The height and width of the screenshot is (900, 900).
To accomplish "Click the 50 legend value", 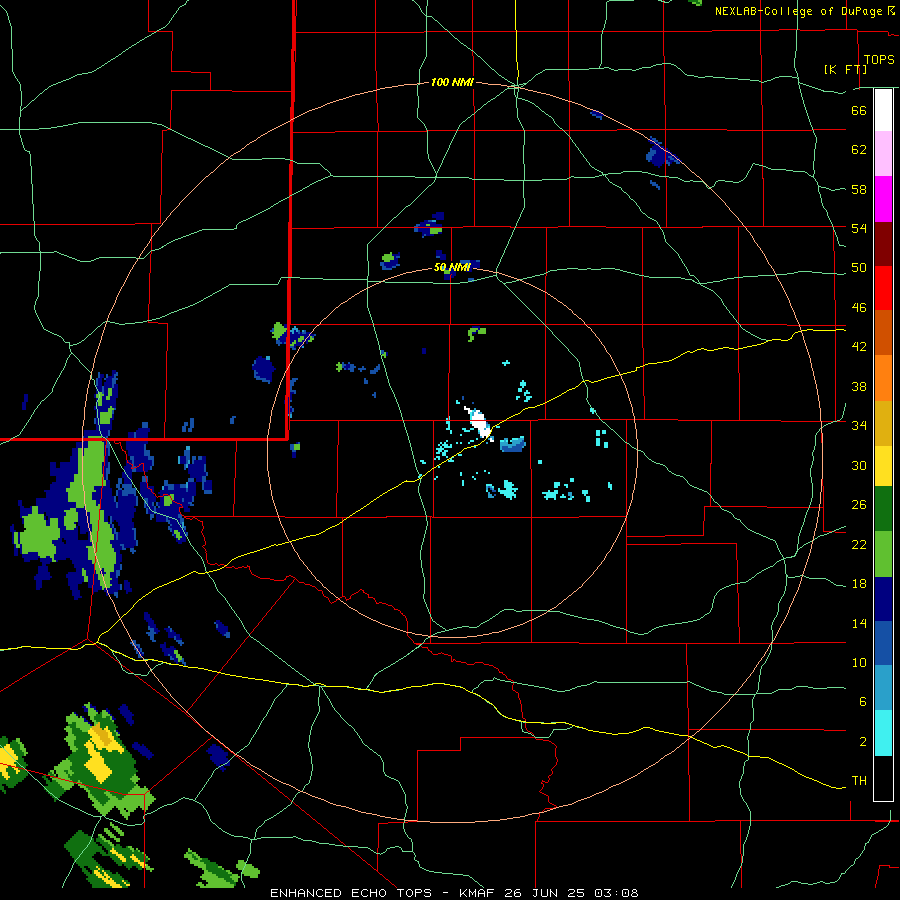I will (859, 267).
